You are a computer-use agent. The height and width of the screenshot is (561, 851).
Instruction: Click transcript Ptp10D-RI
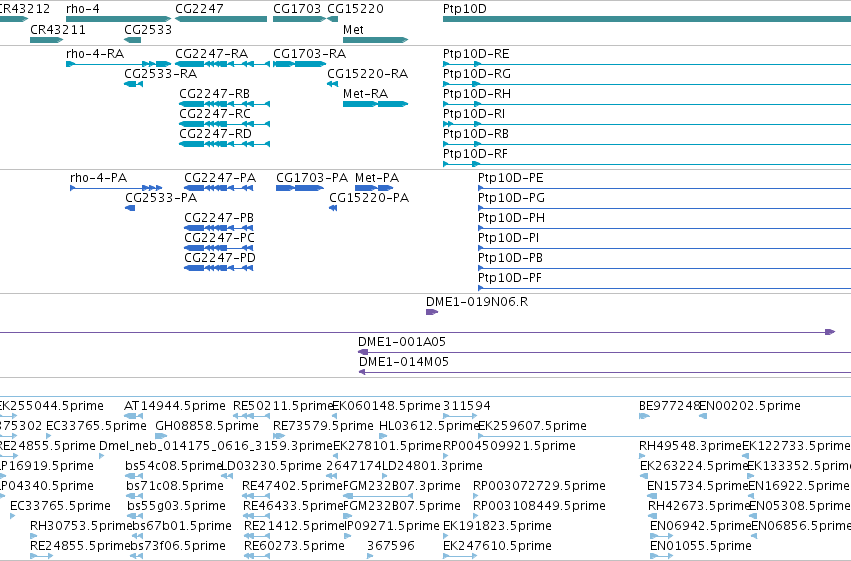click(647, 124)
